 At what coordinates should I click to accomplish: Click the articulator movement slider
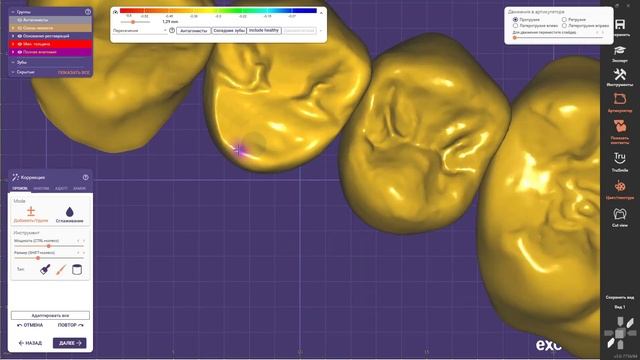[558, 38]
